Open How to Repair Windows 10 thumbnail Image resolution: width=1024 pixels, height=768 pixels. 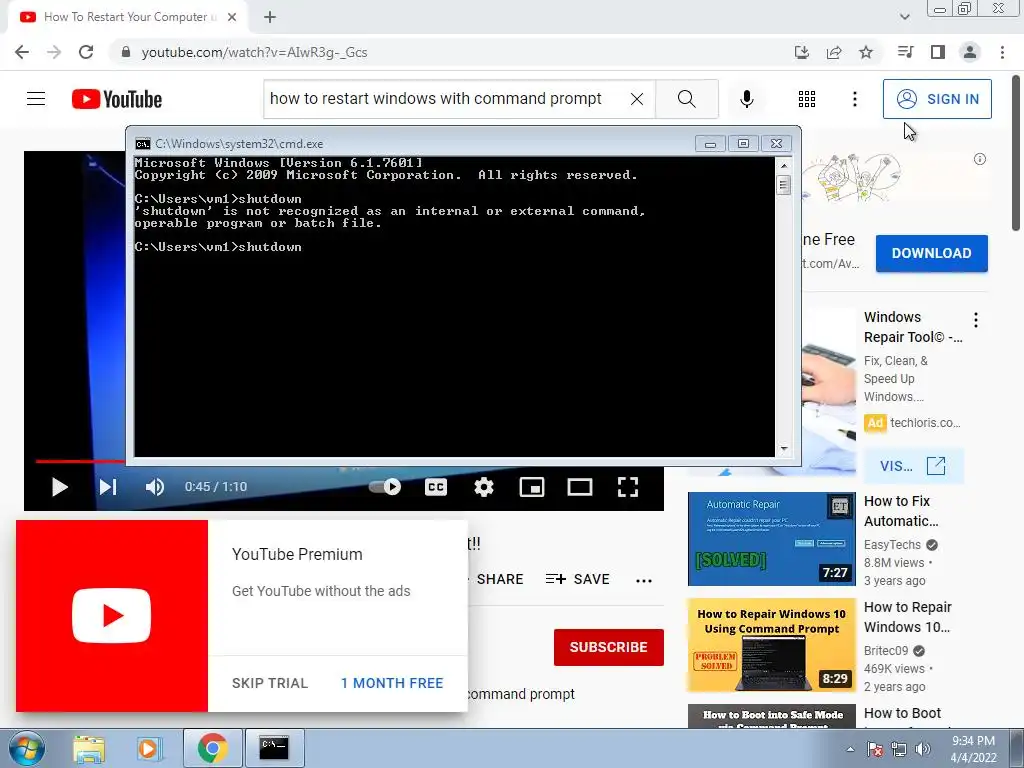coord(771,645)
